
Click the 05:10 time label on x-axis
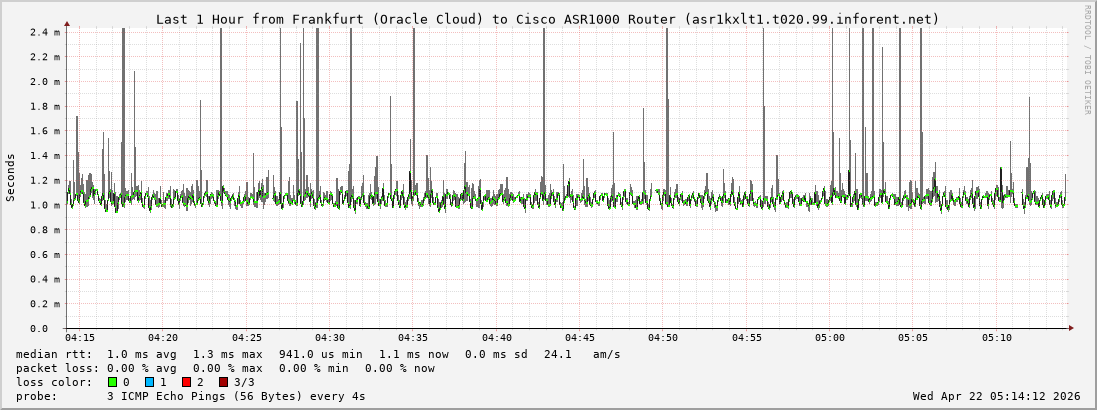click(x=996, y=338)
